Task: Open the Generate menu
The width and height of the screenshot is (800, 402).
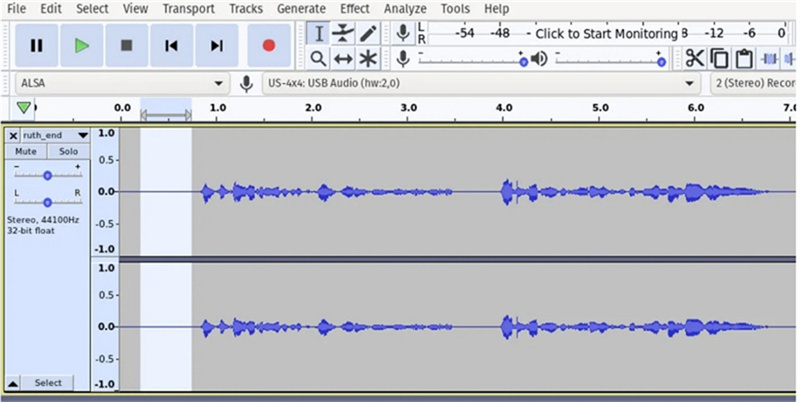Action: [300, 8]
